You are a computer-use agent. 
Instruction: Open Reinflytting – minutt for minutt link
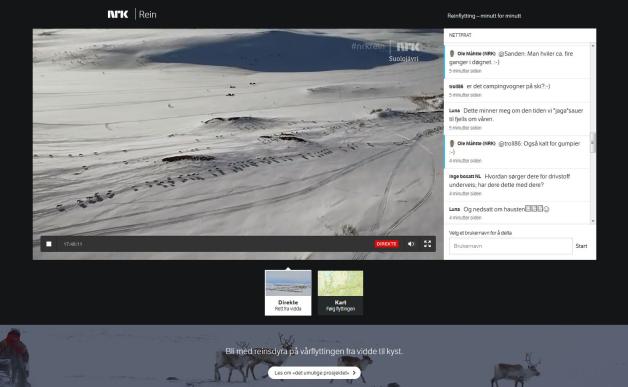(x=484, y=16)
